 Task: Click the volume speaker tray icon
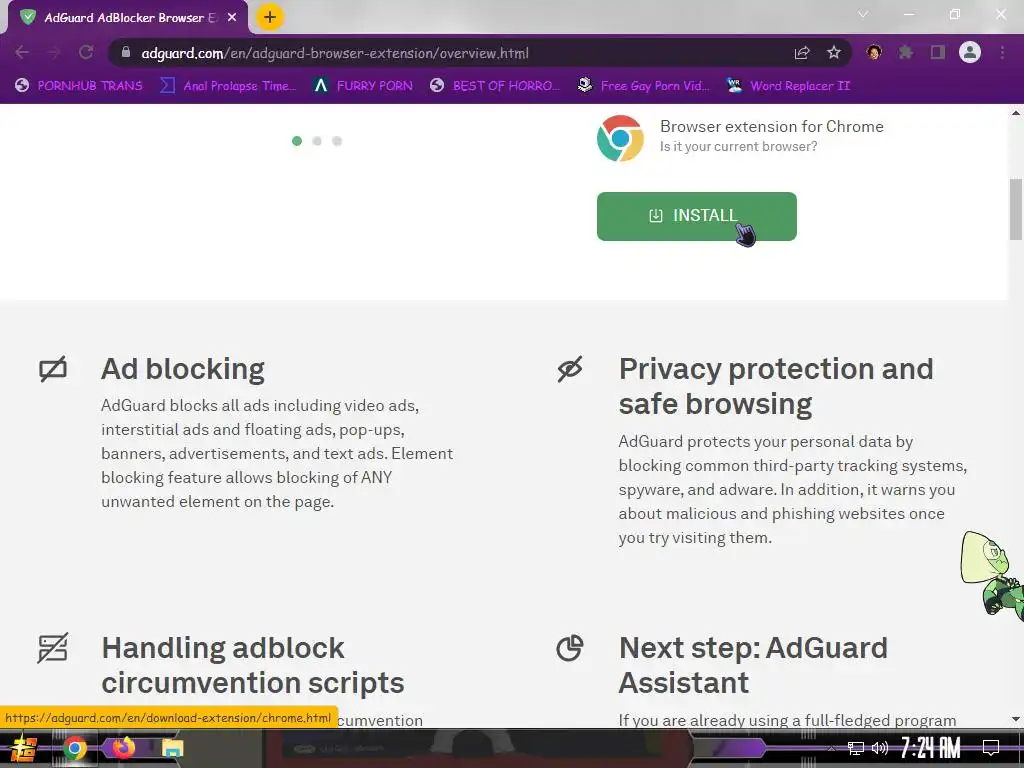(880, 748)
